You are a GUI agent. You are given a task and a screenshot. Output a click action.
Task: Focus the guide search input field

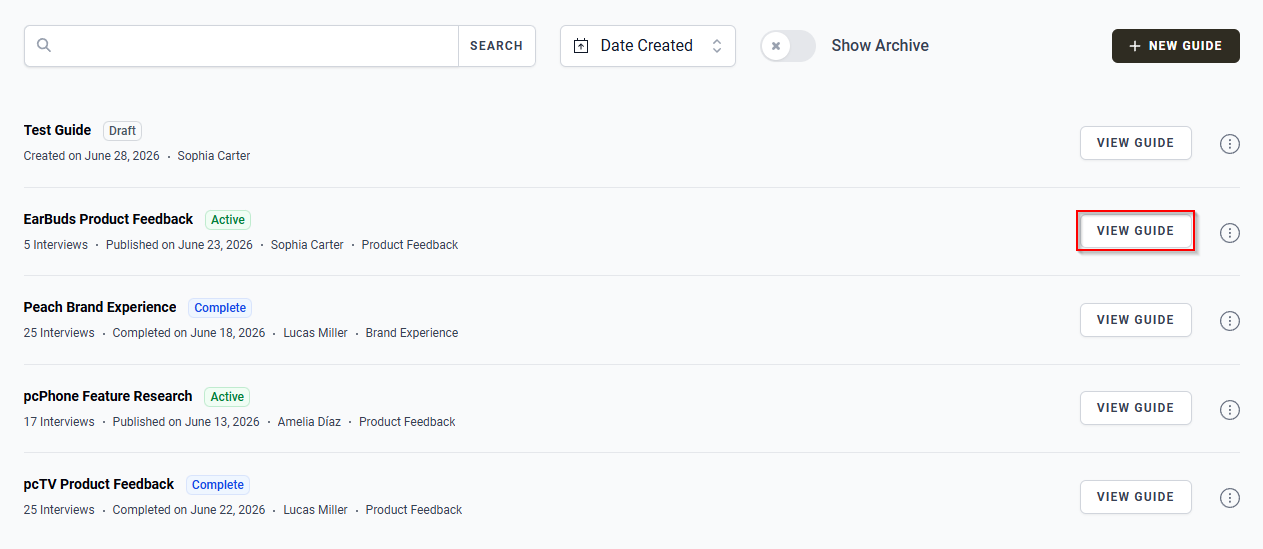[255, 46]
